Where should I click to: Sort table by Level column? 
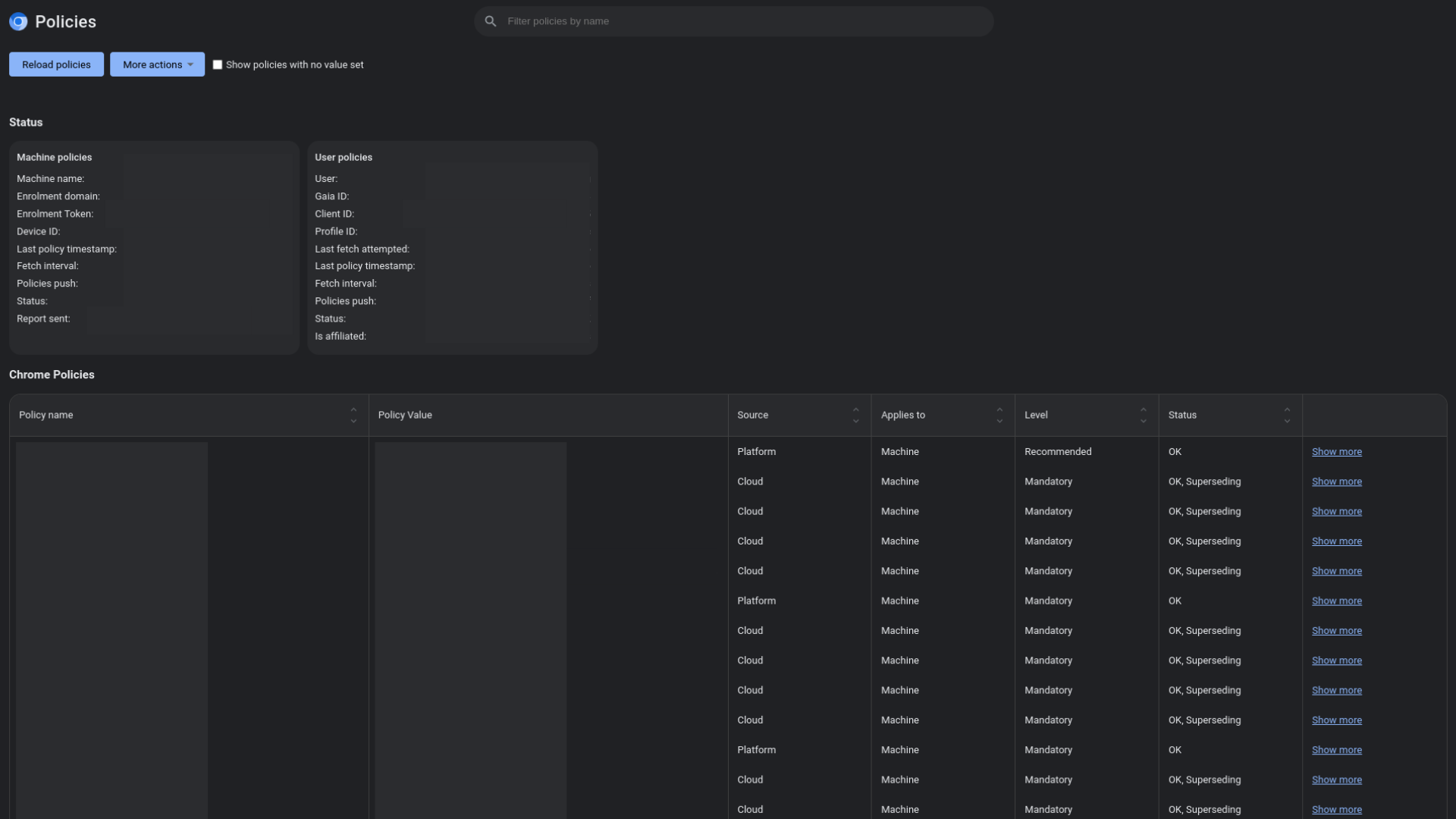[x=1143, y=415]
